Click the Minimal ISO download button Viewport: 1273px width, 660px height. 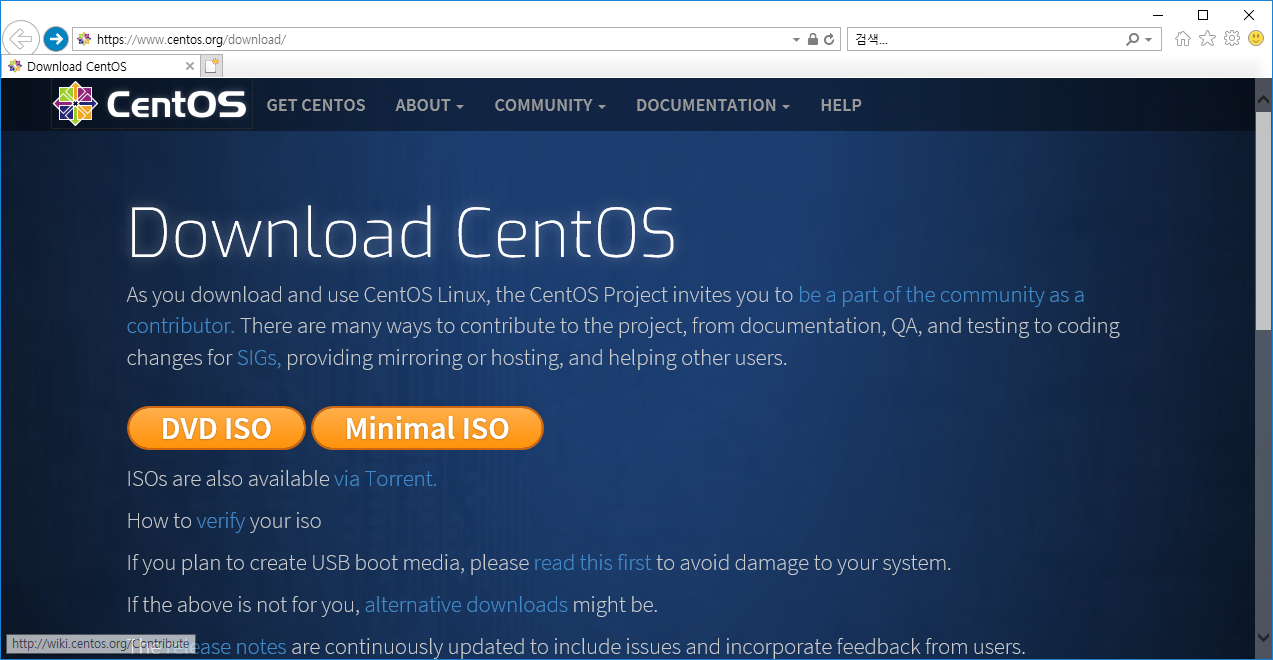pyautogui.click(x=427, y=428)
